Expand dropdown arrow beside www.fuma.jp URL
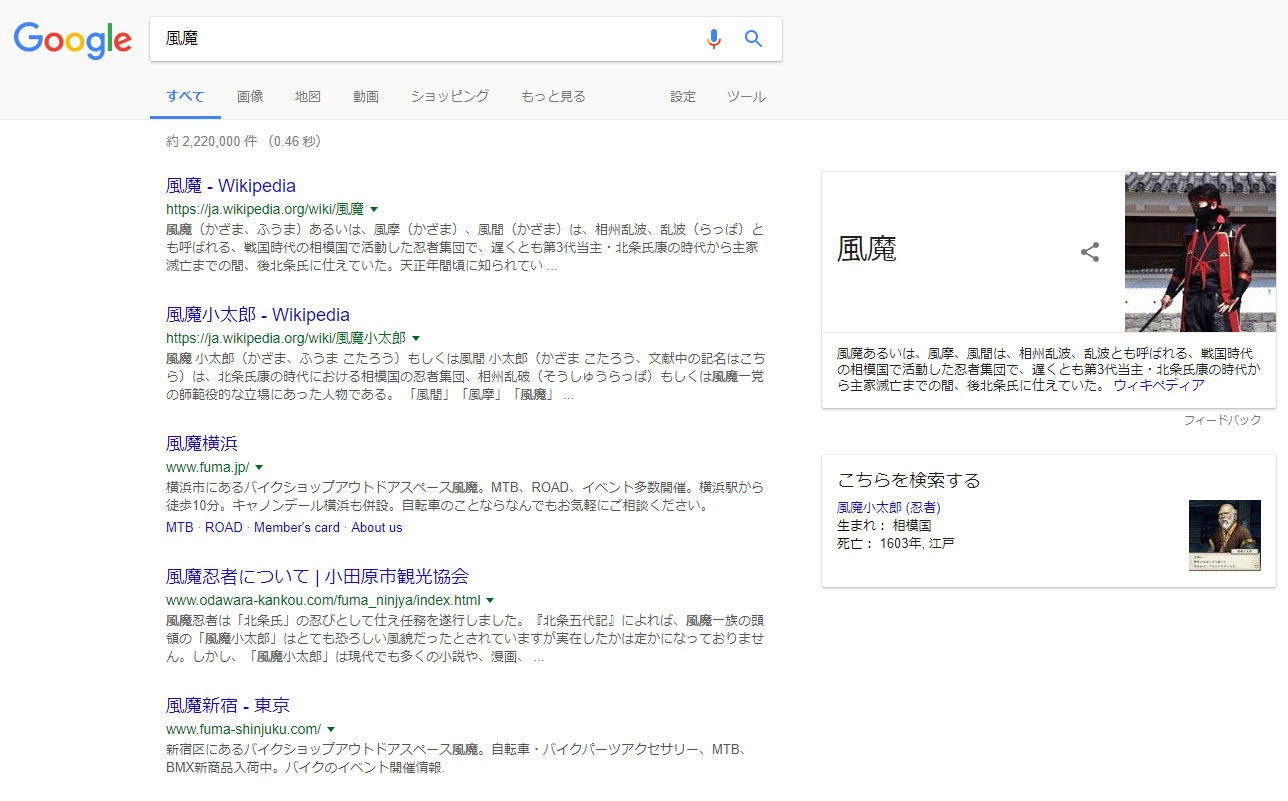Viewport: 1288px width, 801px height. tap(259, 468)
